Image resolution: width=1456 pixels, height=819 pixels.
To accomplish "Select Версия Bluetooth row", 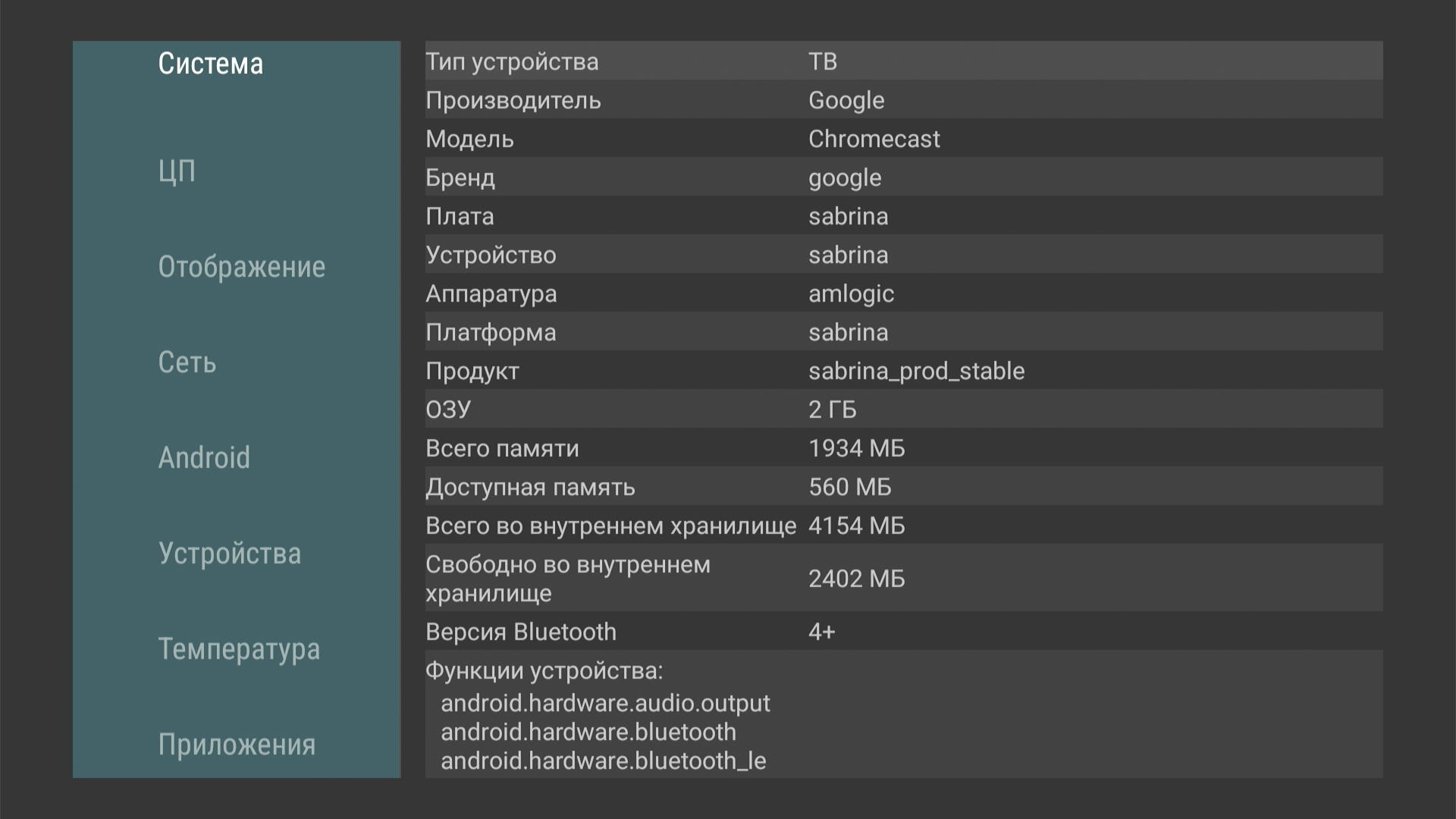I will click(902, 632).
